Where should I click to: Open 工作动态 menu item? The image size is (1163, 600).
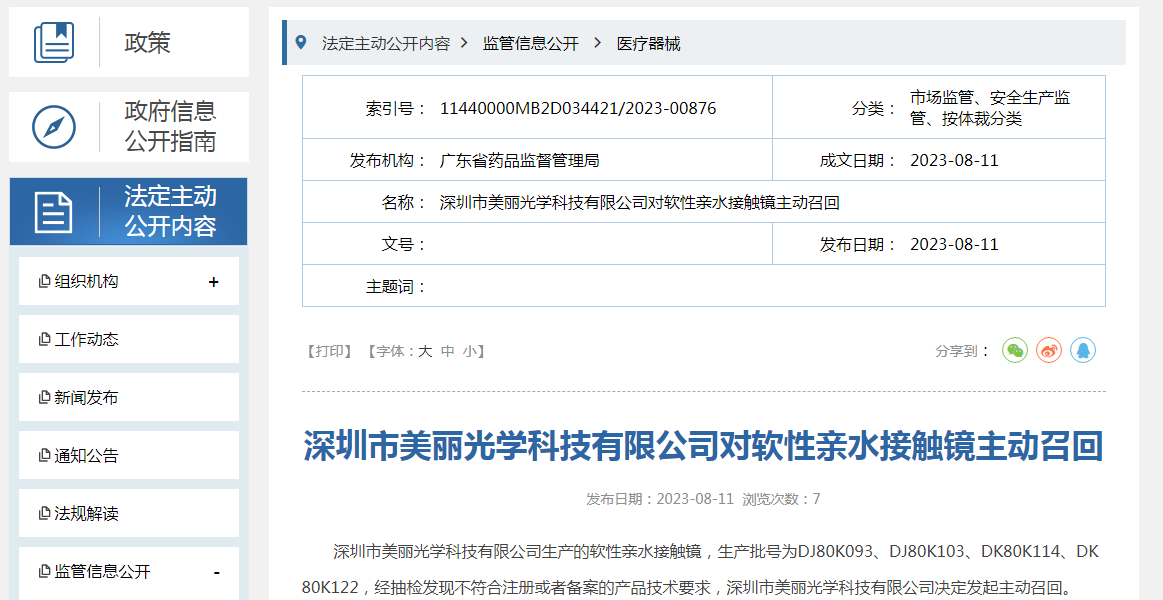[129, 339]
